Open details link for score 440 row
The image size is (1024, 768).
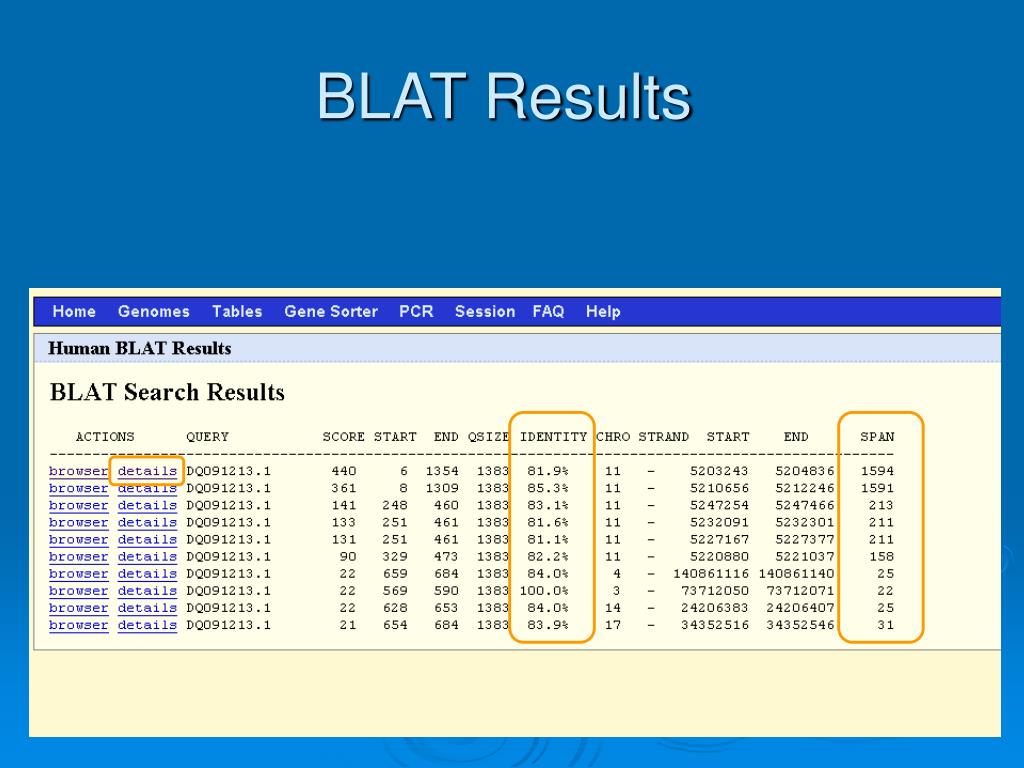click(x=147, y=471)
